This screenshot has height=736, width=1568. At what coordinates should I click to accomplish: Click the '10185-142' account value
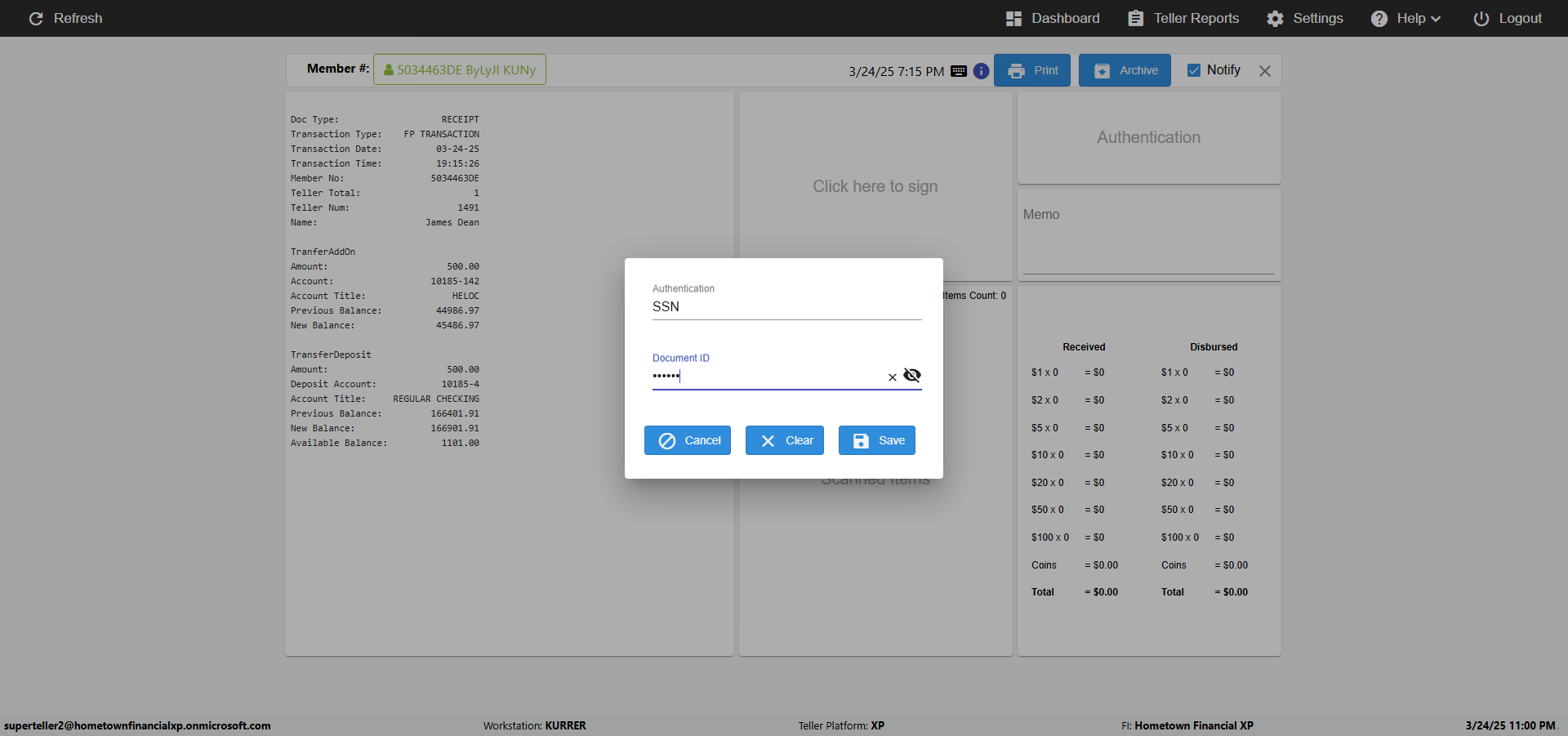[x=455, y=281]
